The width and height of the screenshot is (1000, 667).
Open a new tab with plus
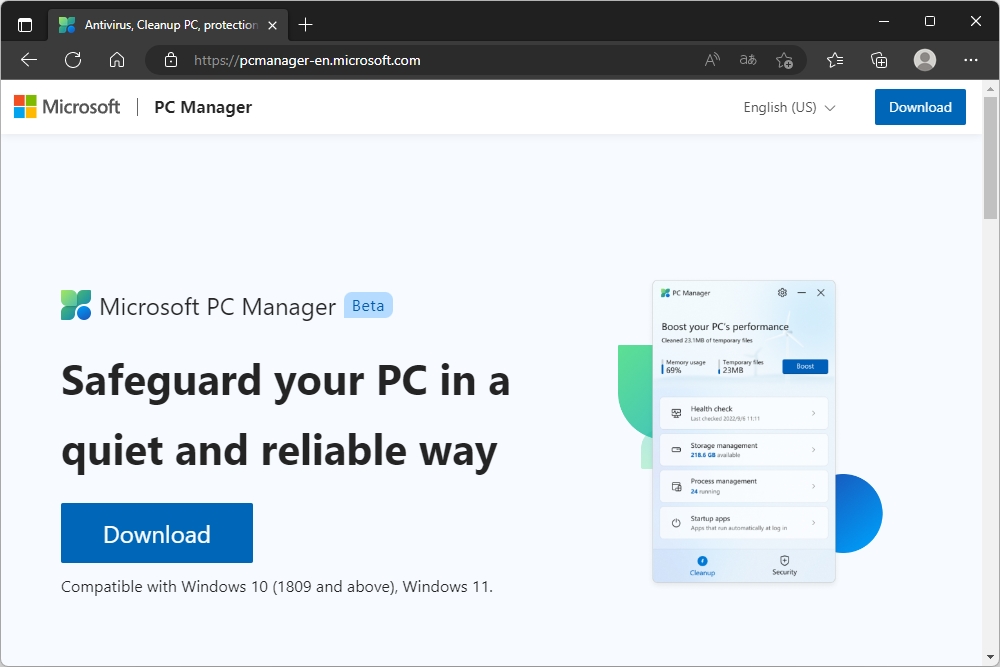305,25
